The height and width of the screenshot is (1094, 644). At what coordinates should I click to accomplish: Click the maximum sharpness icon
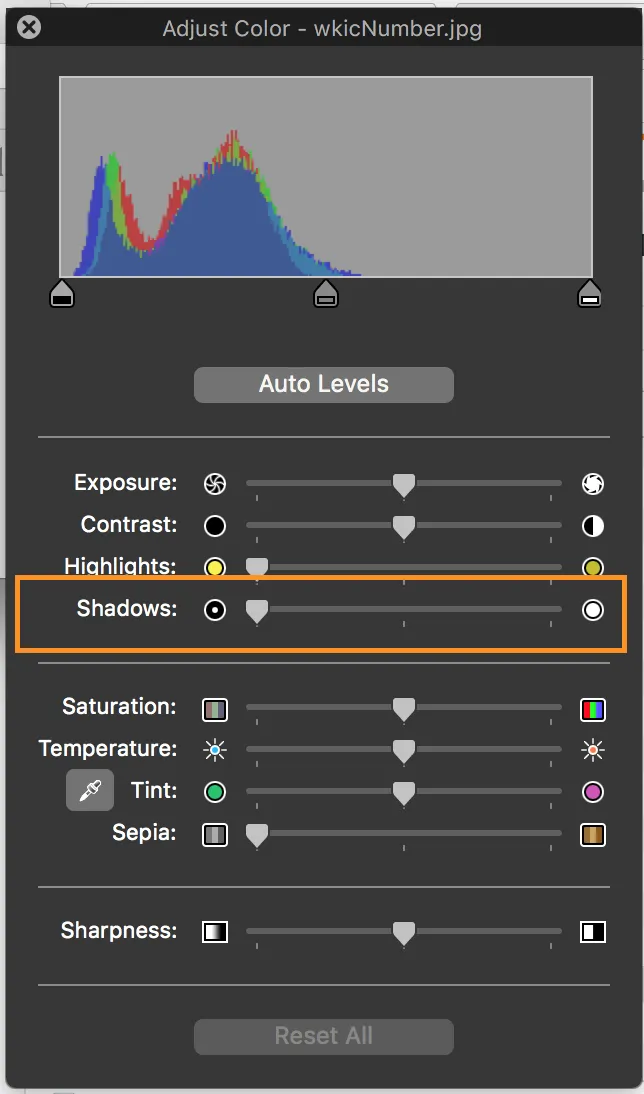point(593,932)
